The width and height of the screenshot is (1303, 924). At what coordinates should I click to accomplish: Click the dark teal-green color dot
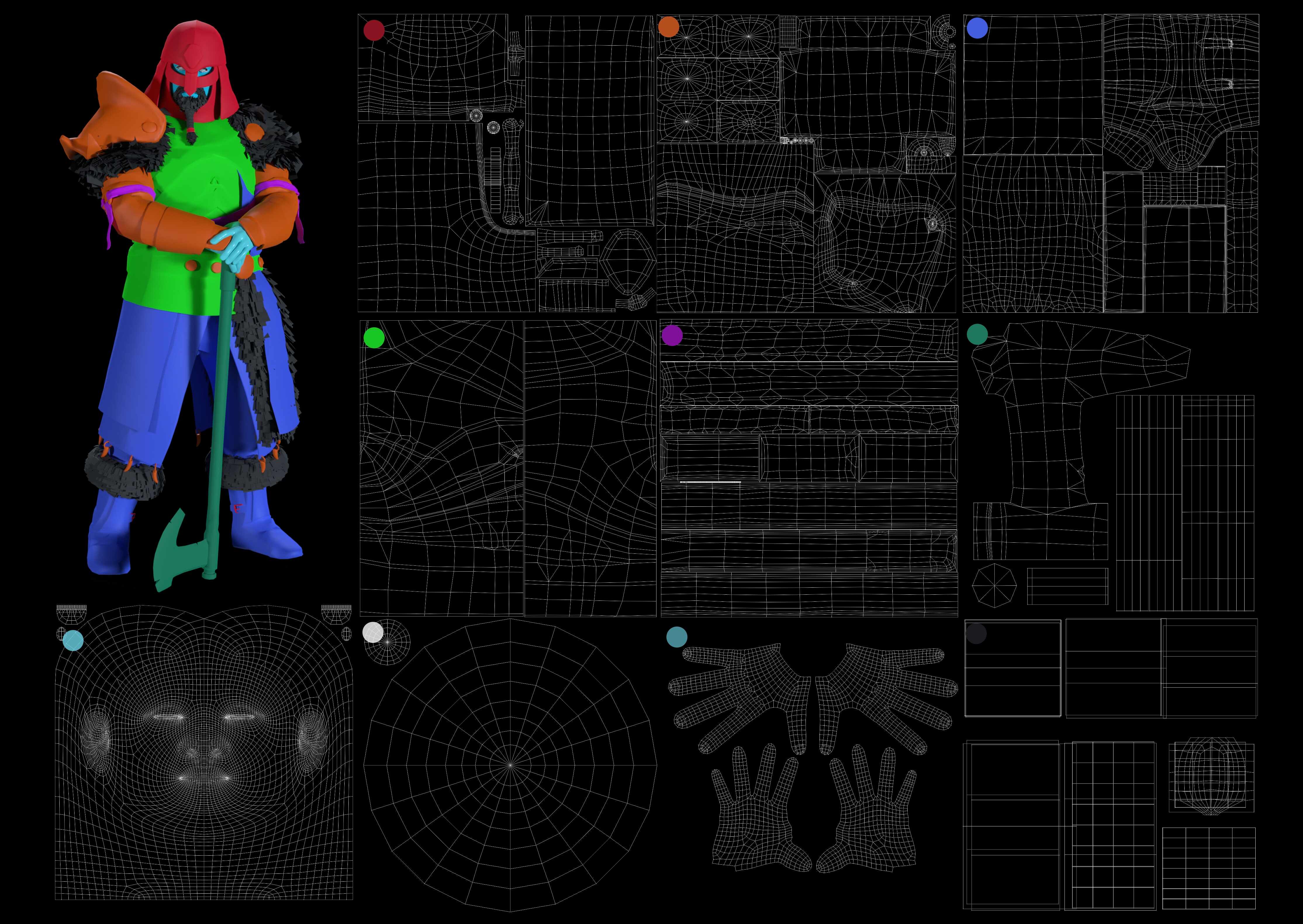[977, 335]
